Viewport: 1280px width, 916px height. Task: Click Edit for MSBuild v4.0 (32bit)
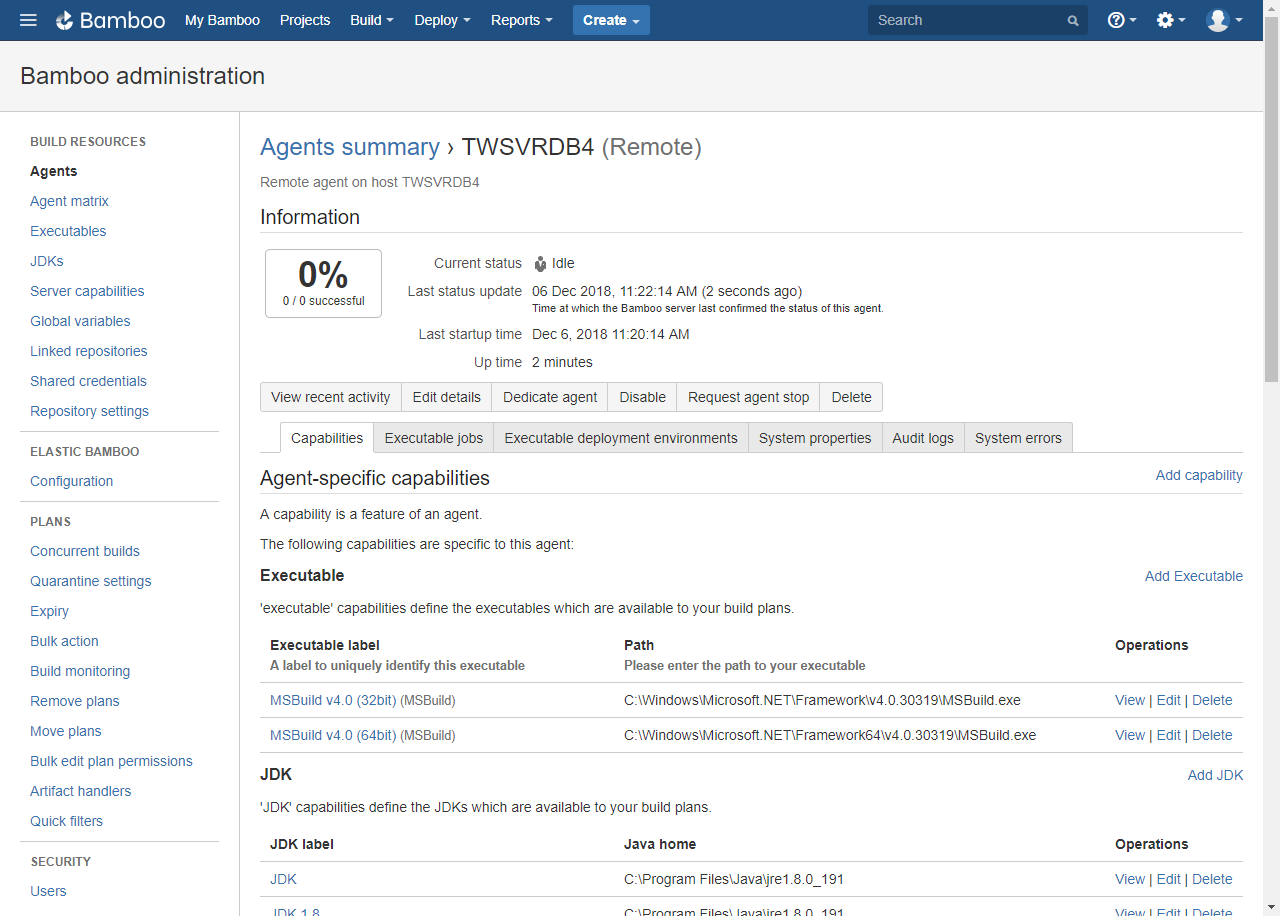[1169, 700]
